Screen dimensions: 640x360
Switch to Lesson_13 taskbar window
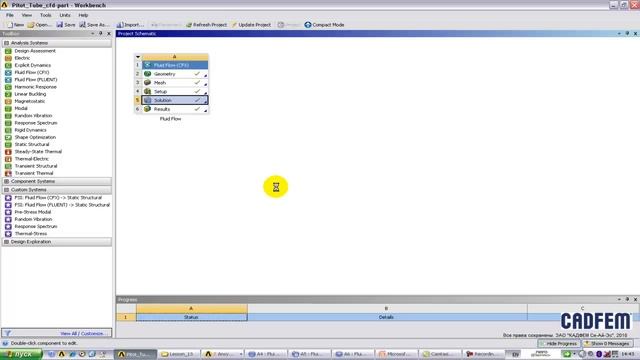(178, 354)
